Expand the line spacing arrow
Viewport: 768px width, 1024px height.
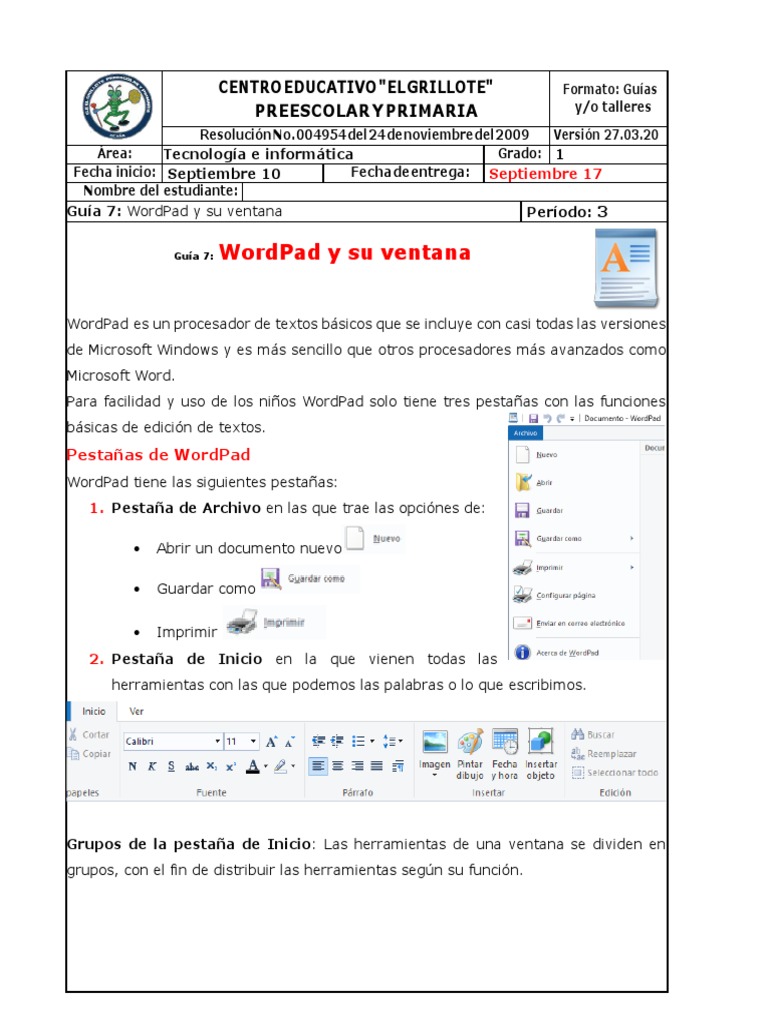(400, 741)
